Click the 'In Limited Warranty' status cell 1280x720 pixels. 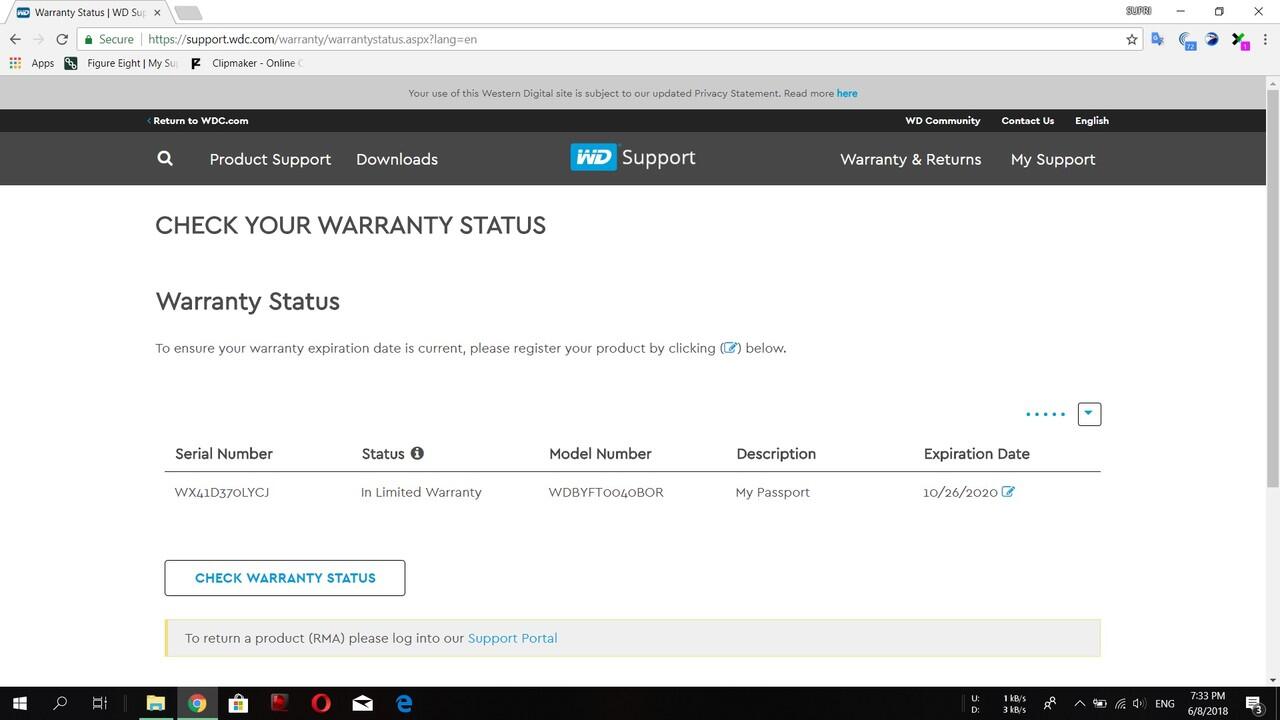[x=421, y=492]
